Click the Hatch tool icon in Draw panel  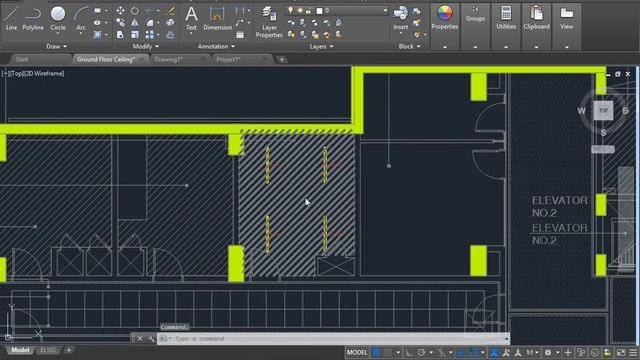pyautogui.click(x=98, y=35)
